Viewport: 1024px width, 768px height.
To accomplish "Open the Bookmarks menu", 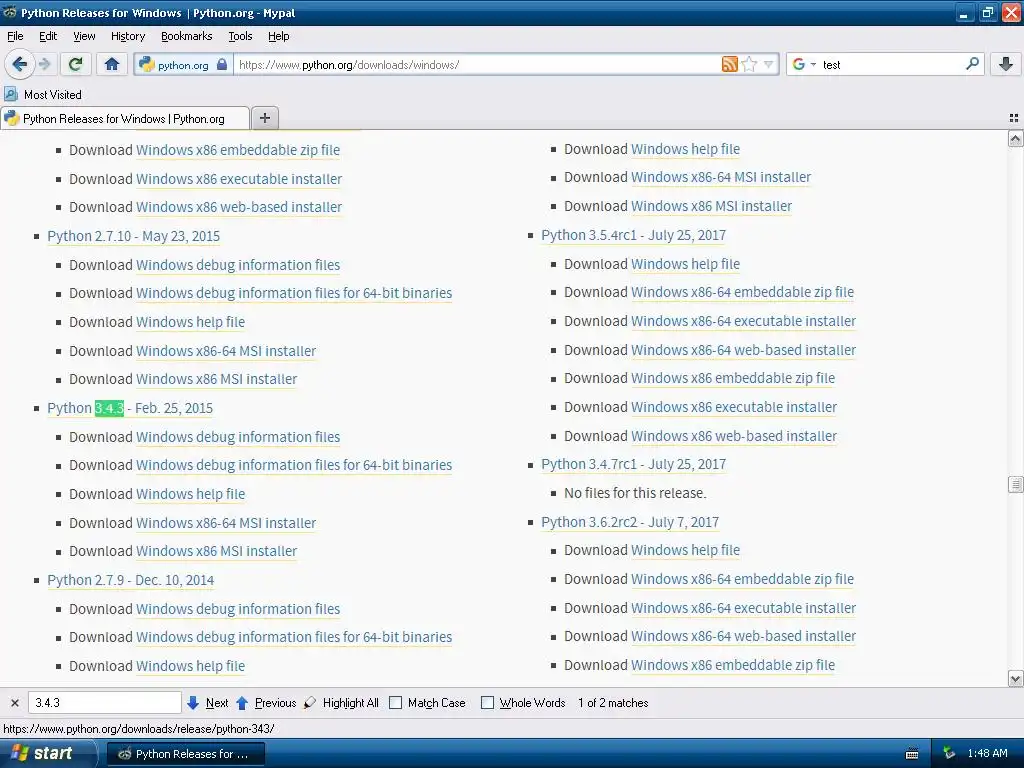I will click(187, 36).
